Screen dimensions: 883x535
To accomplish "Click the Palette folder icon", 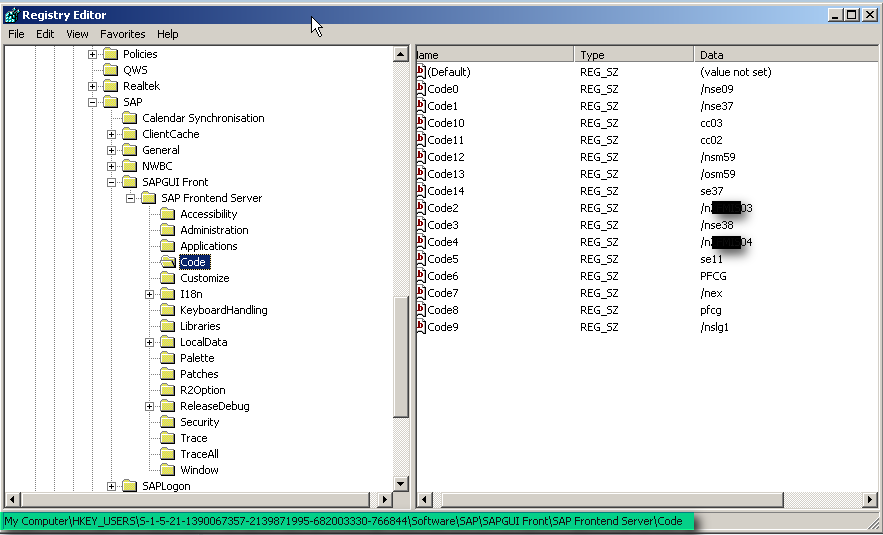I will [x=167, y=358].
